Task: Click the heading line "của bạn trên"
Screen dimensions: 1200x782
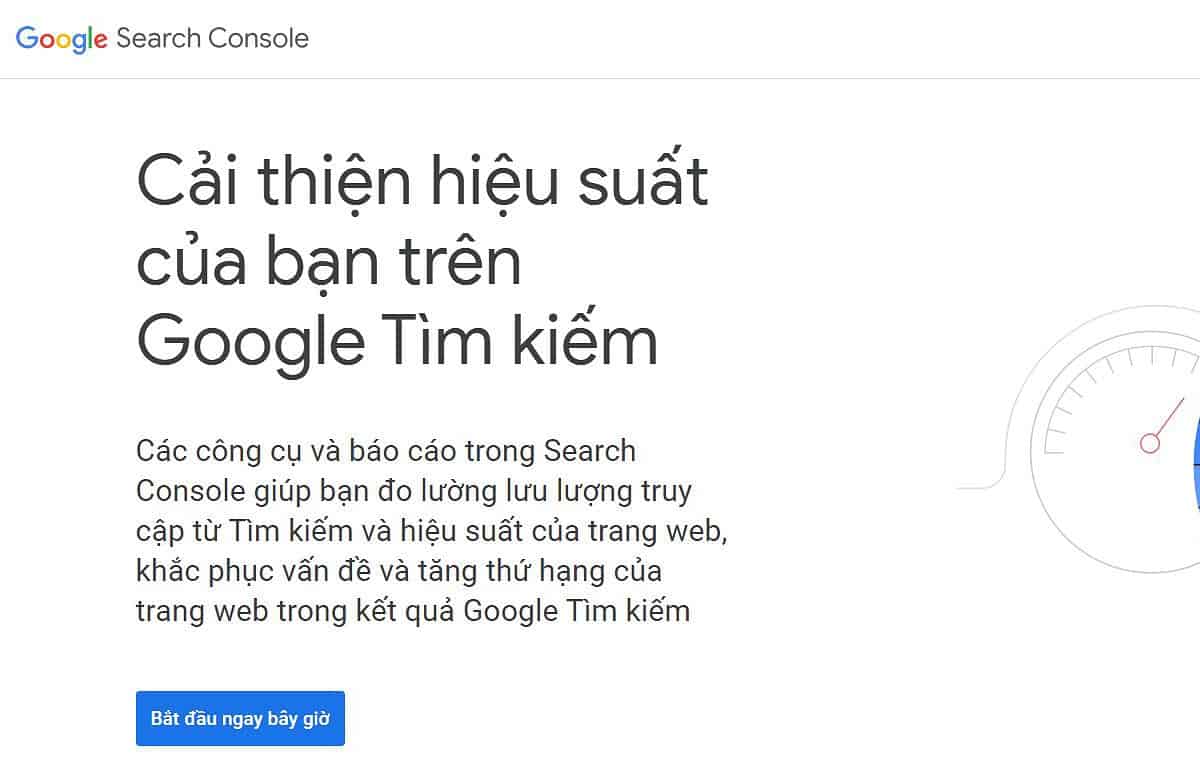Action: [329, 262]
